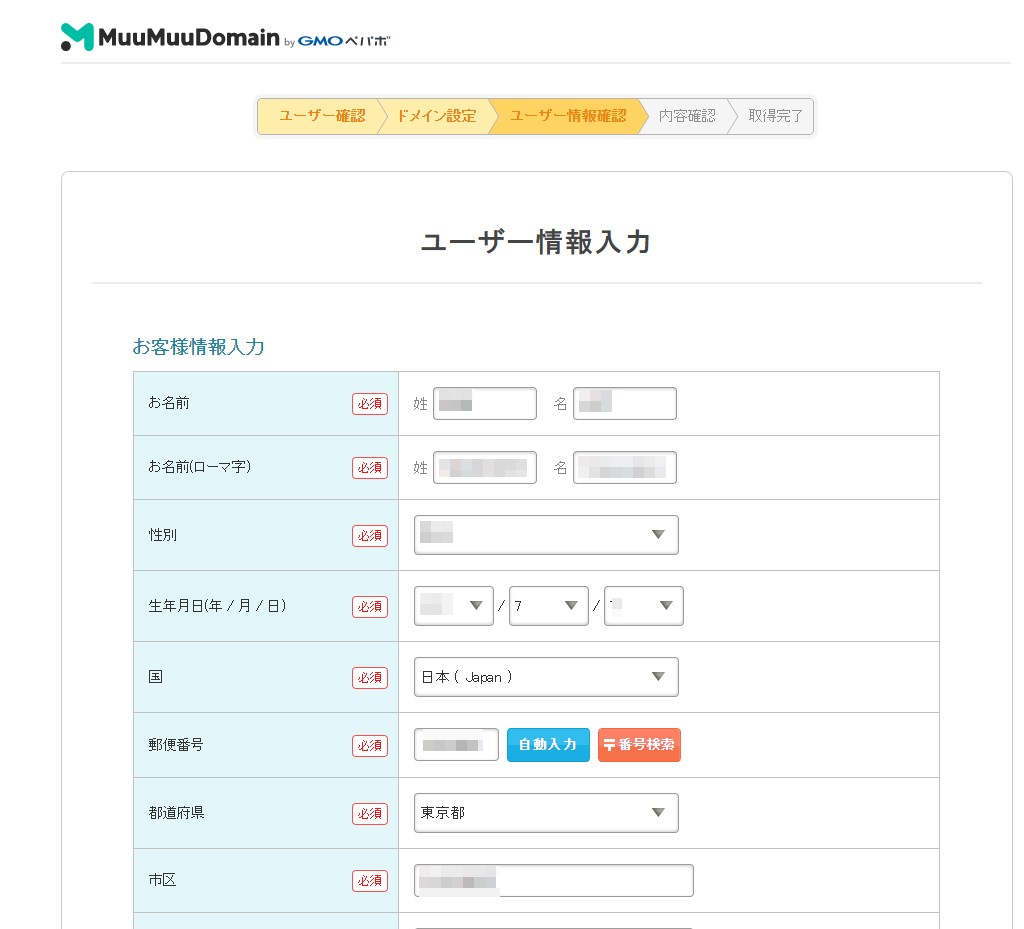Select the ドメイン設定 step
The width and height of the screenshot is (1024, 929).
(x=436, y=116)
